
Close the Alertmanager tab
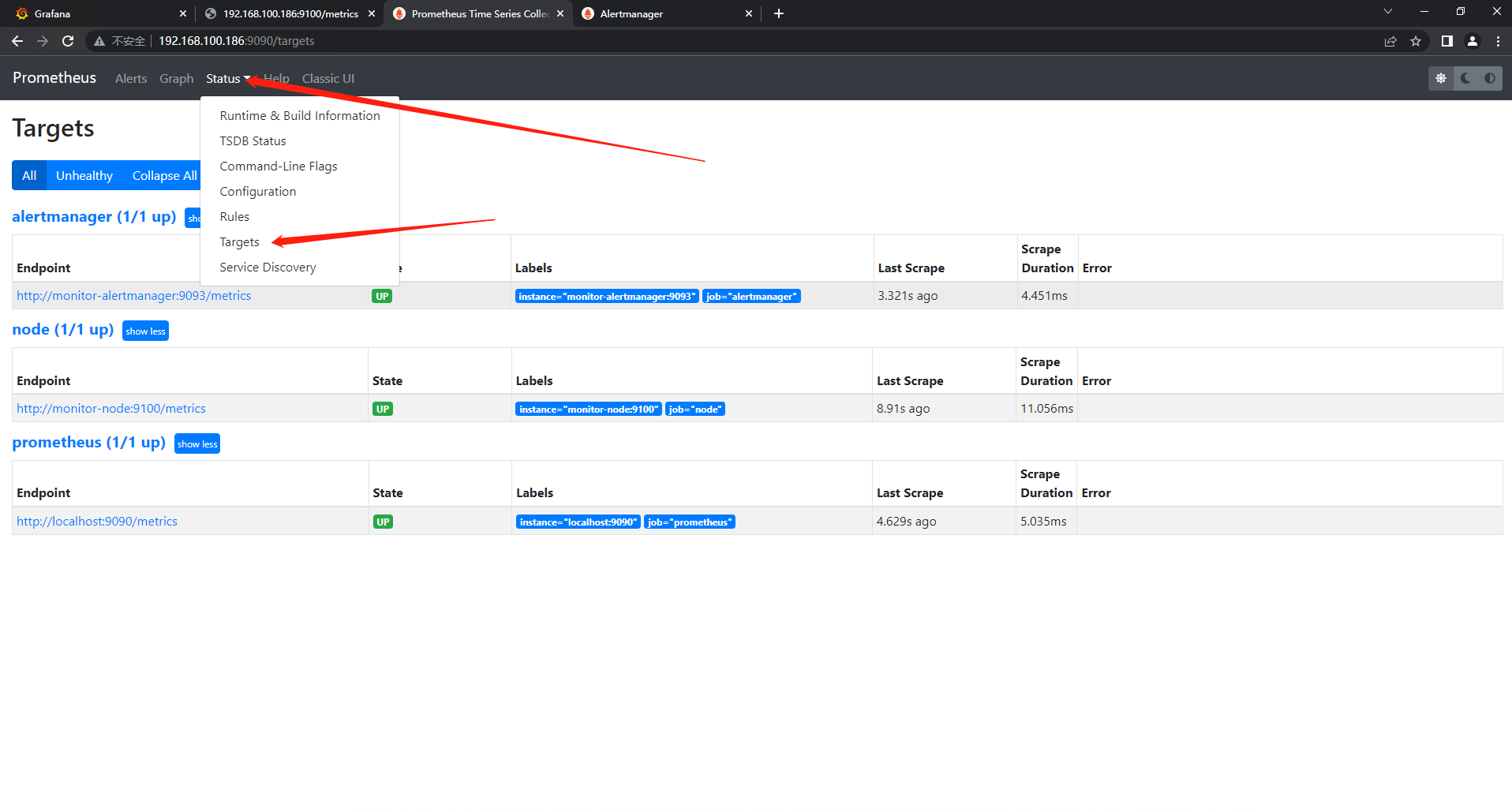click(749, 13)
